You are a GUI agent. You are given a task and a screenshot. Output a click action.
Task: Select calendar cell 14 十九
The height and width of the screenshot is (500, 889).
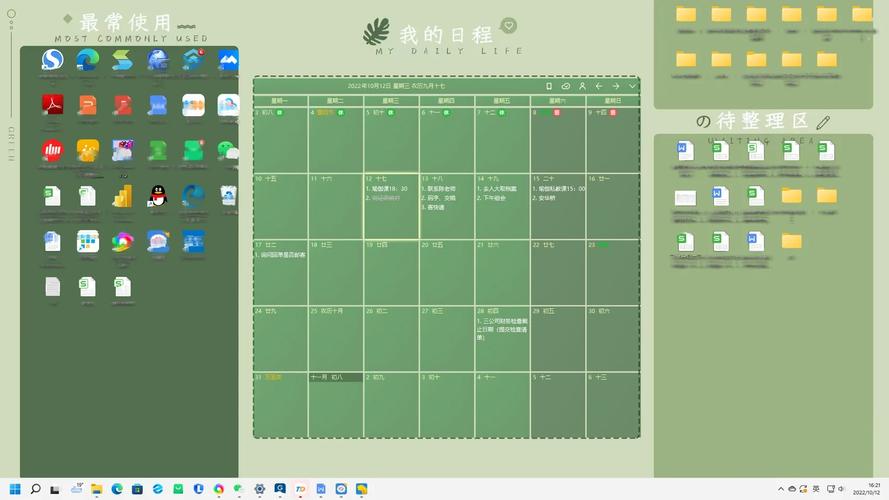click(502, 206)
